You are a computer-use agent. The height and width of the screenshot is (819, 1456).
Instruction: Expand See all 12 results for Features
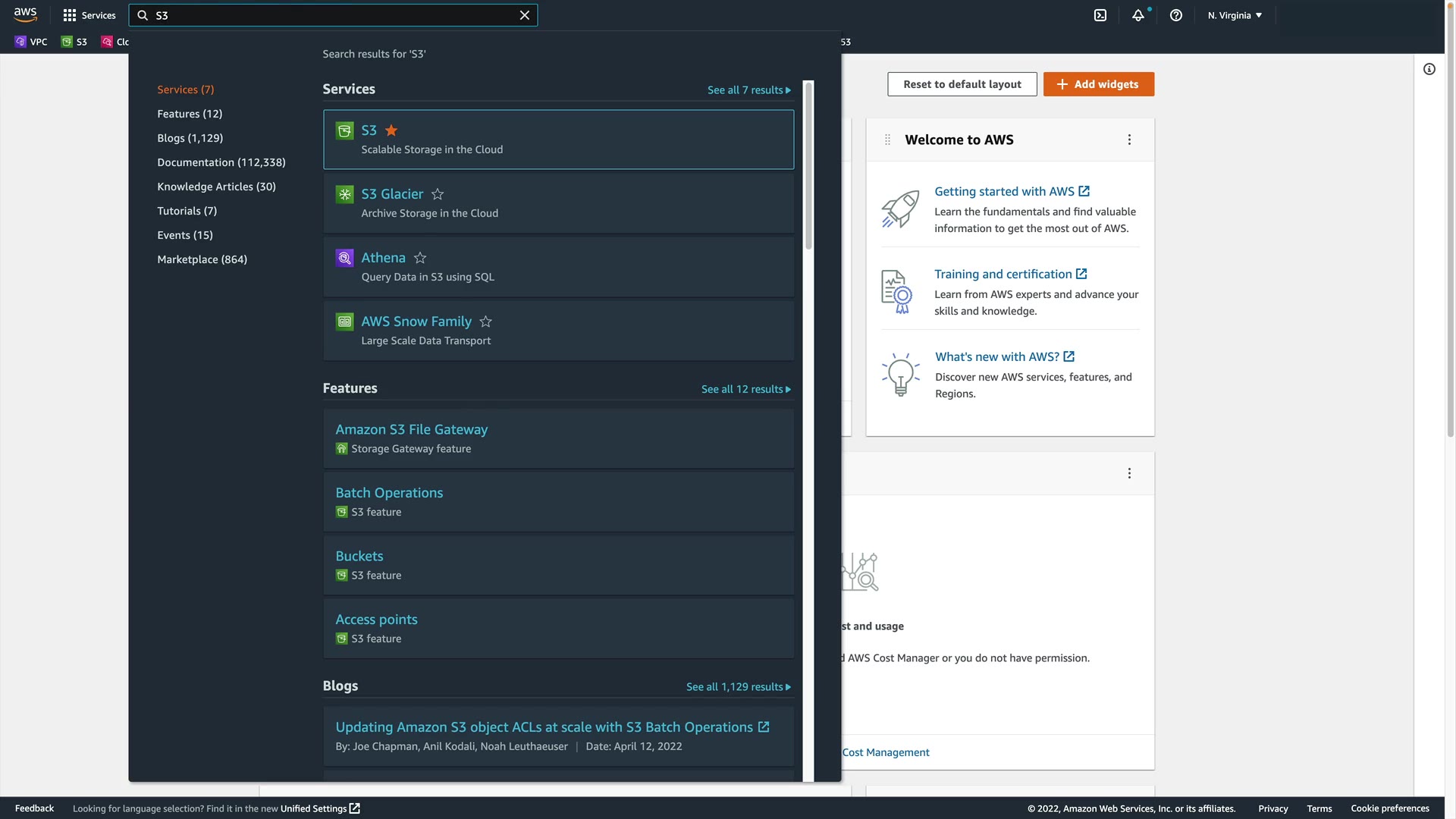point(745,389)
